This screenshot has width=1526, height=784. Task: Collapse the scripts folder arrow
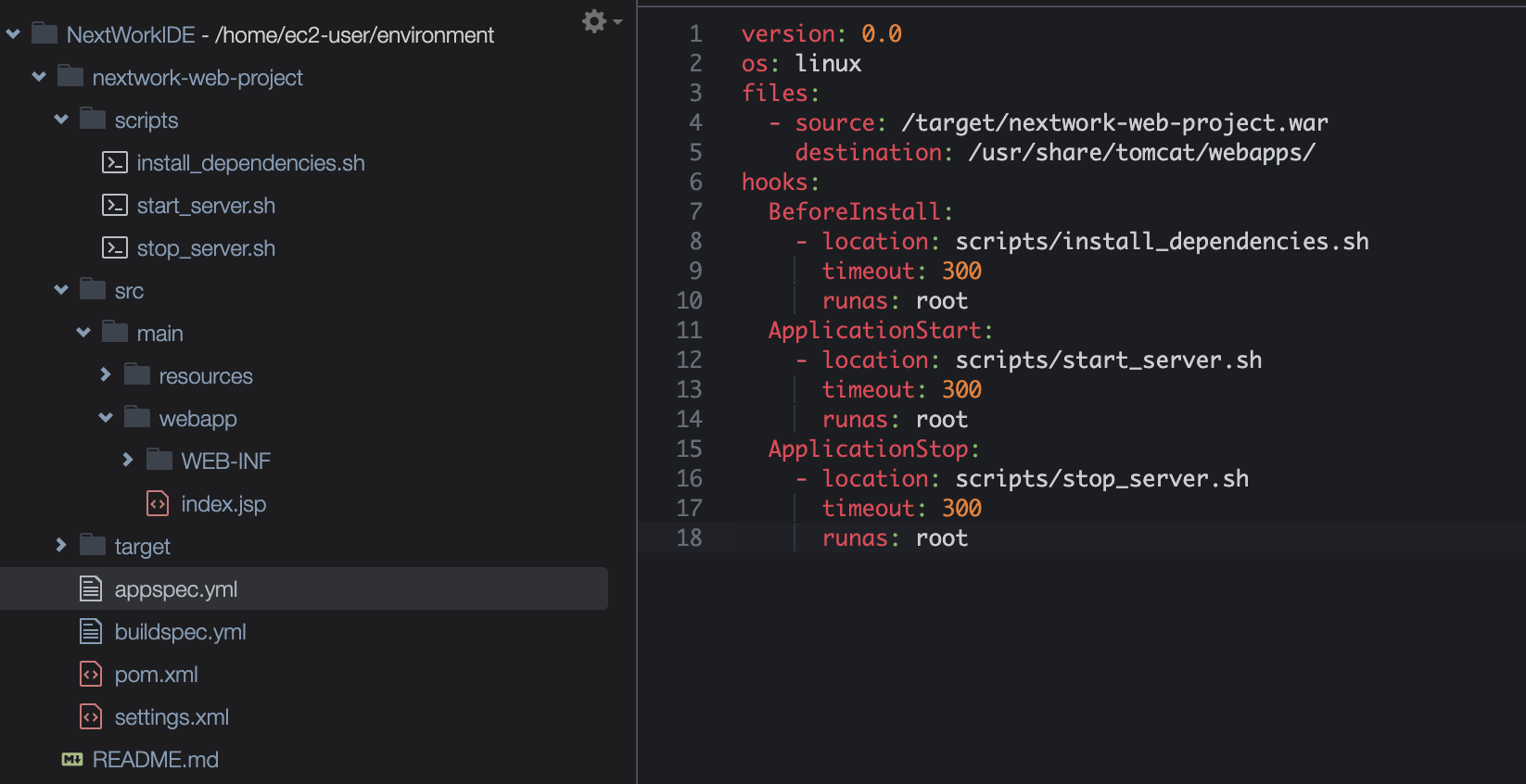(61, 120)
